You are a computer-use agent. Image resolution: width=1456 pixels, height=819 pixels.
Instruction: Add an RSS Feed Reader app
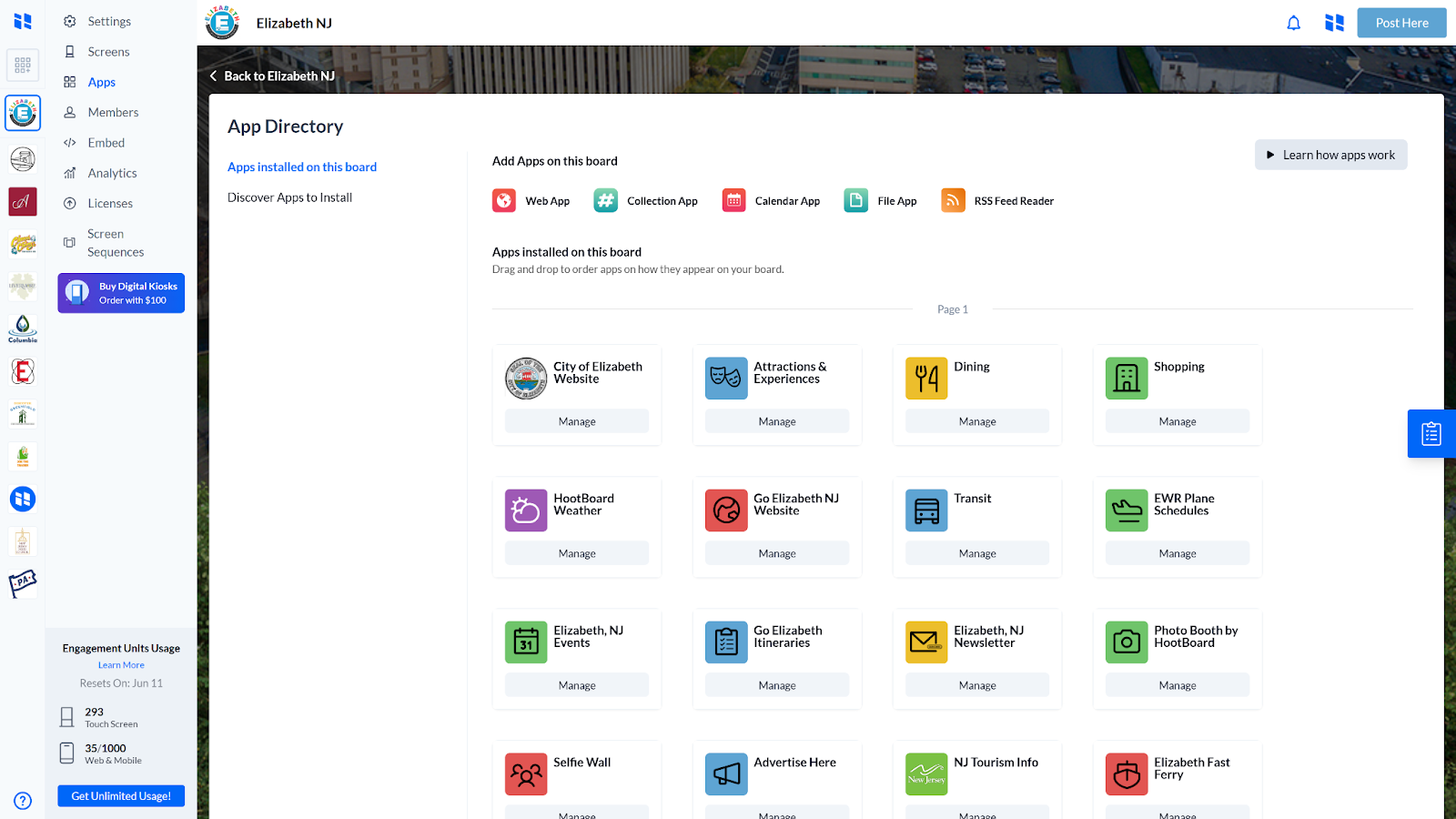[997, 200]
